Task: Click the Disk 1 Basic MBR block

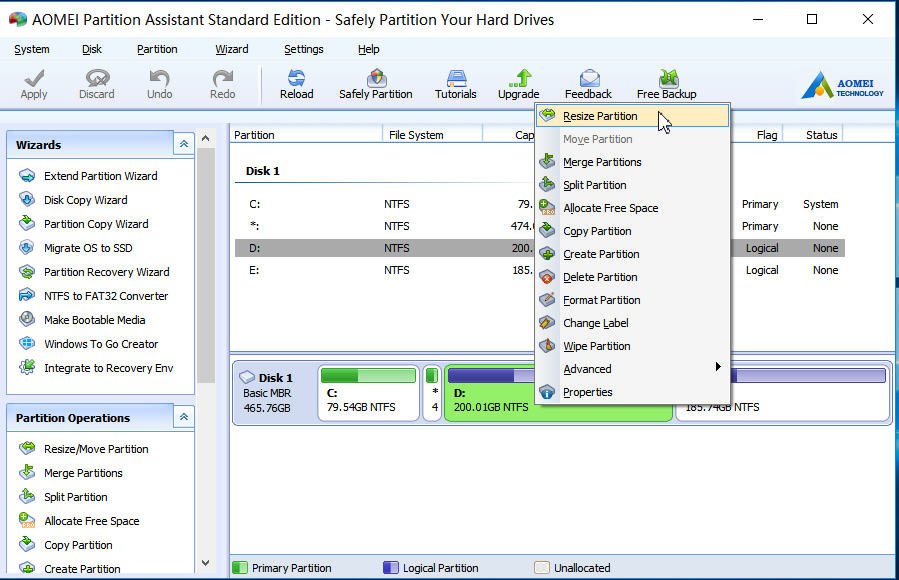Action: pos(274,393)
